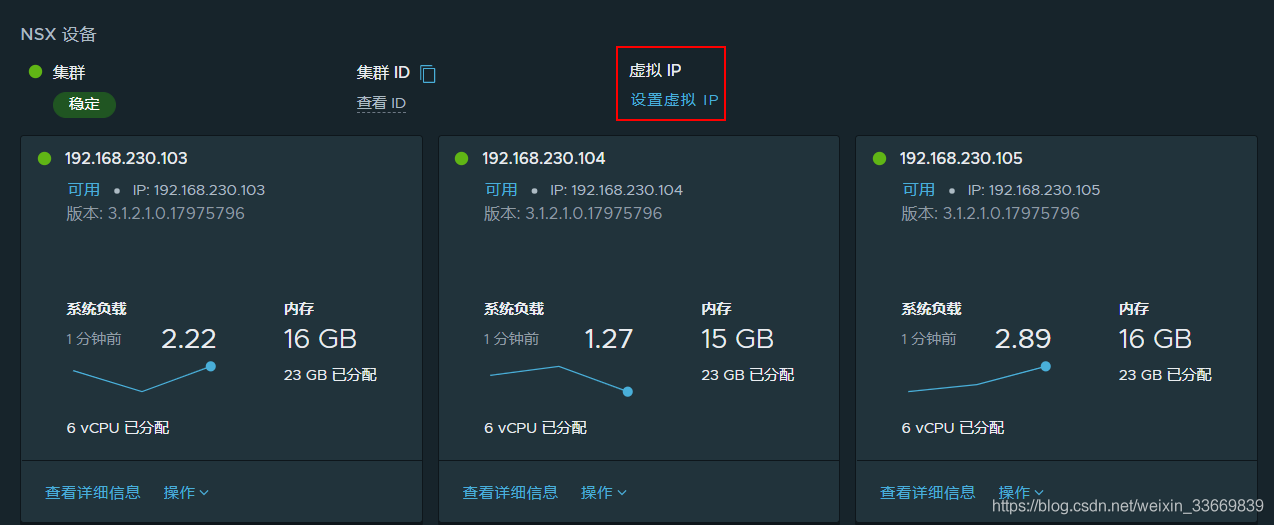Image resolution: width=1274 pixels, height=525 pixels.
Task: Click 可用 status of node 192.168.230.103
Action: [84, 189]
